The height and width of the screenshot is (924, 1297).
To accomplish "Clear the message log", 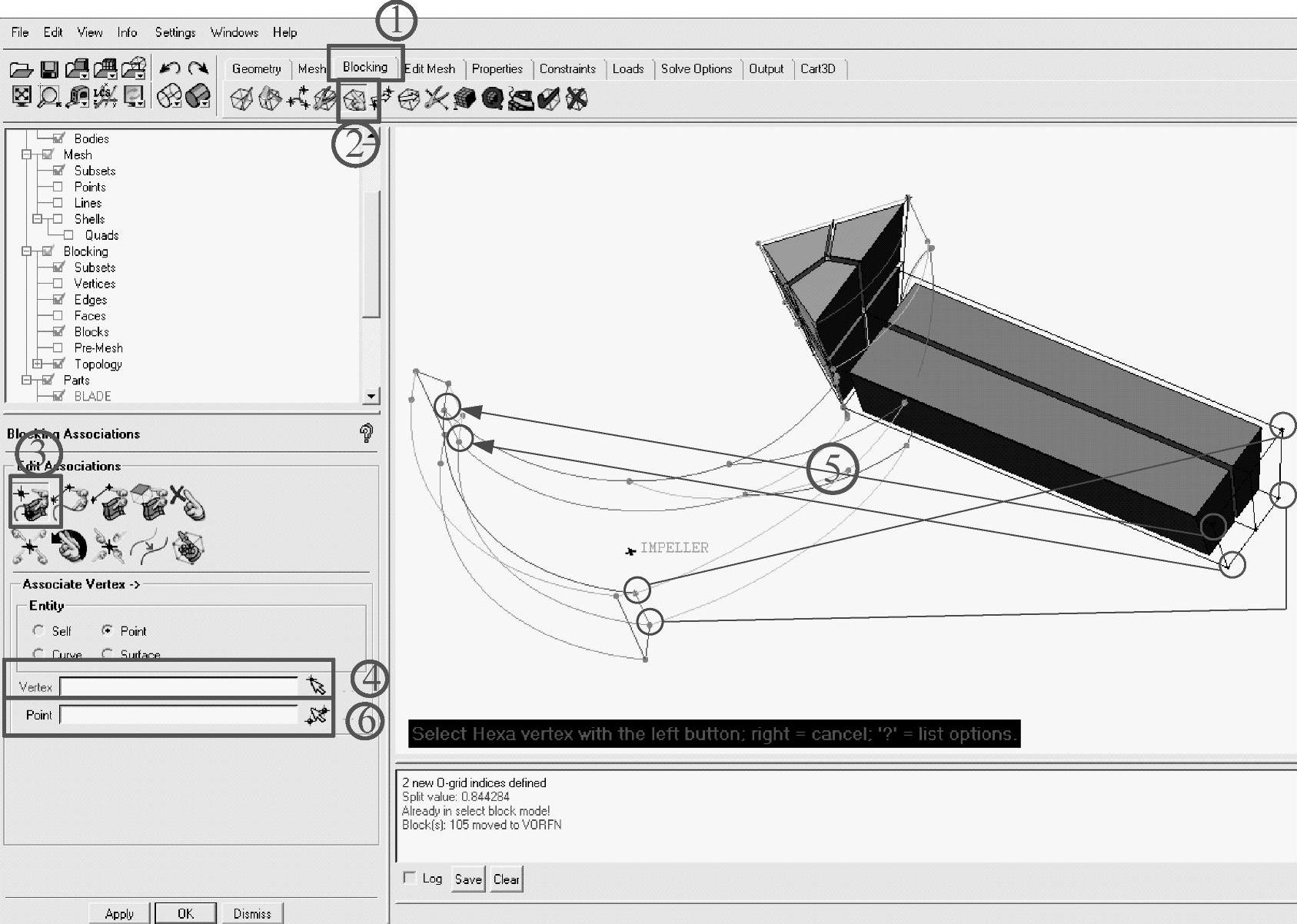I will 506,879.
